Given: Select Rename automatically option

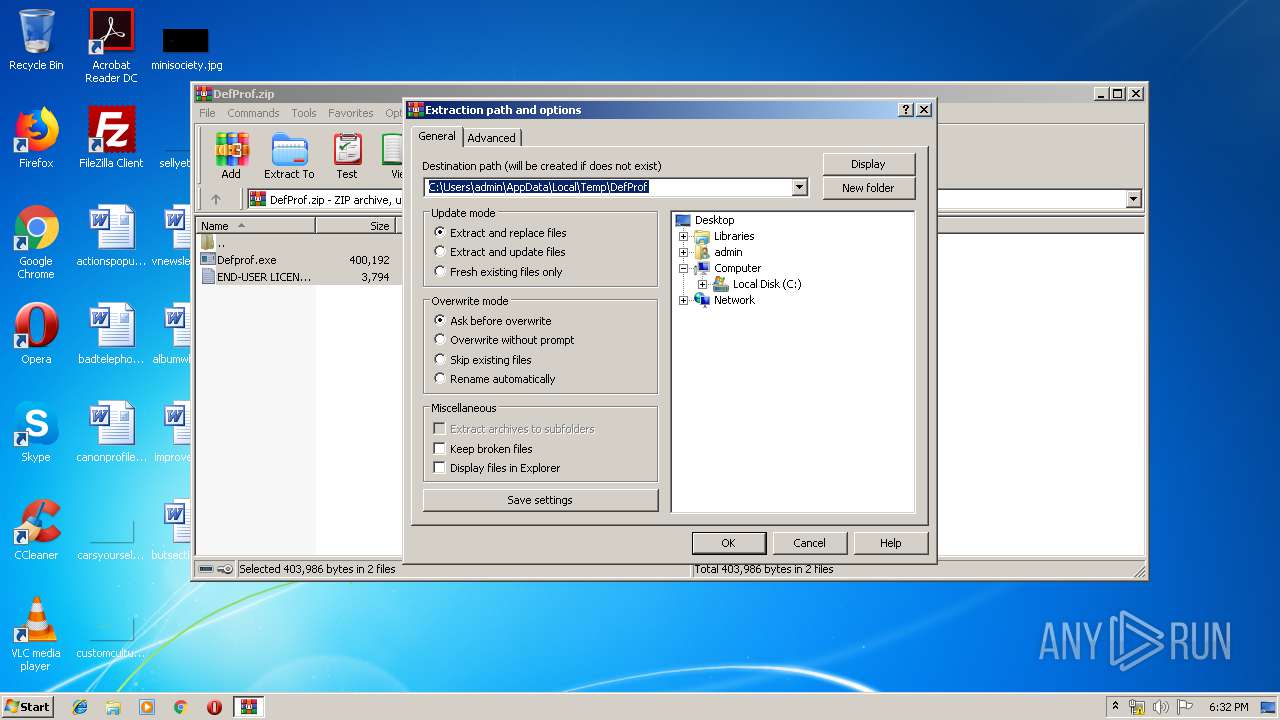Looking at the screenshot, I should pos(495,379).
